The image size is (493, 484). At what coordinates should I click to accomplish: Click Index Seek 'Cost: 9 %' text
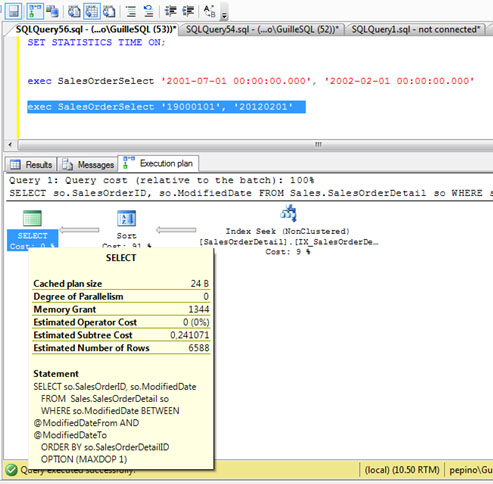click(x=288, y=252)
